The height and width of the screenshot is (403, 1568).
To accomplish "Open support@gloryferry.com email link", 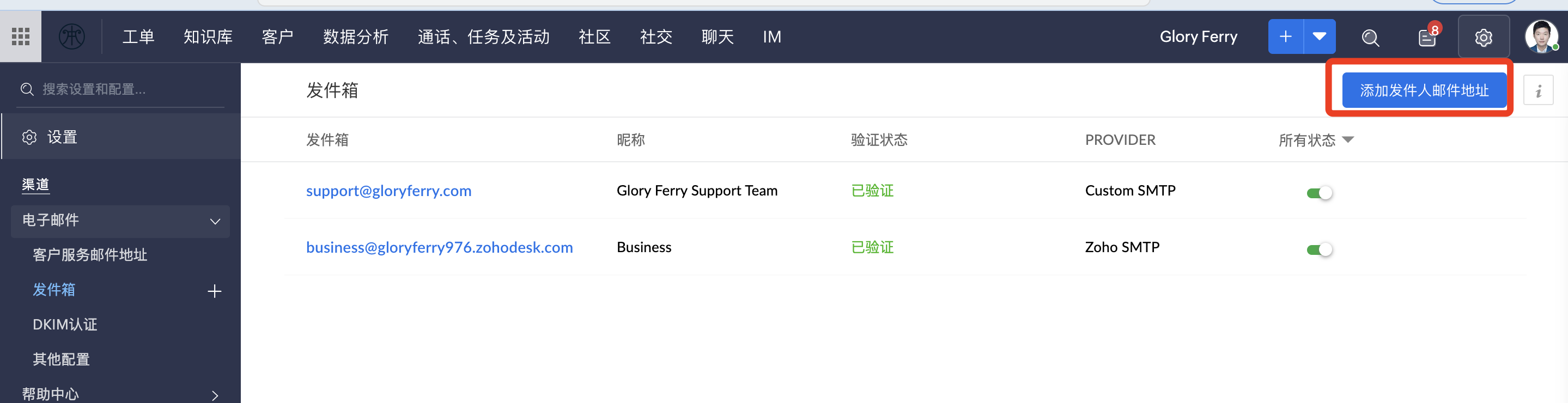I will [x=388, y=191].
